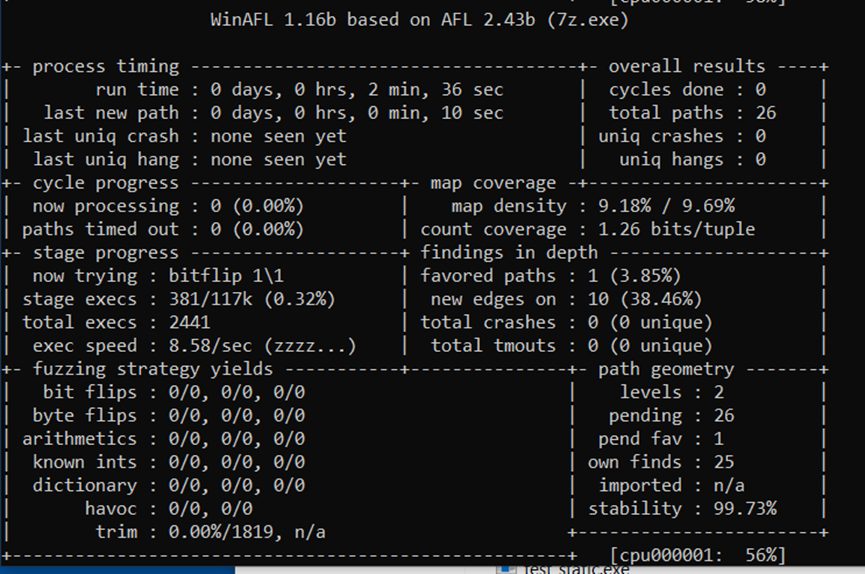This screenshot has width=865, height=574.
Task: Click now trying bitflip 1\1
Action: point(226,275)
